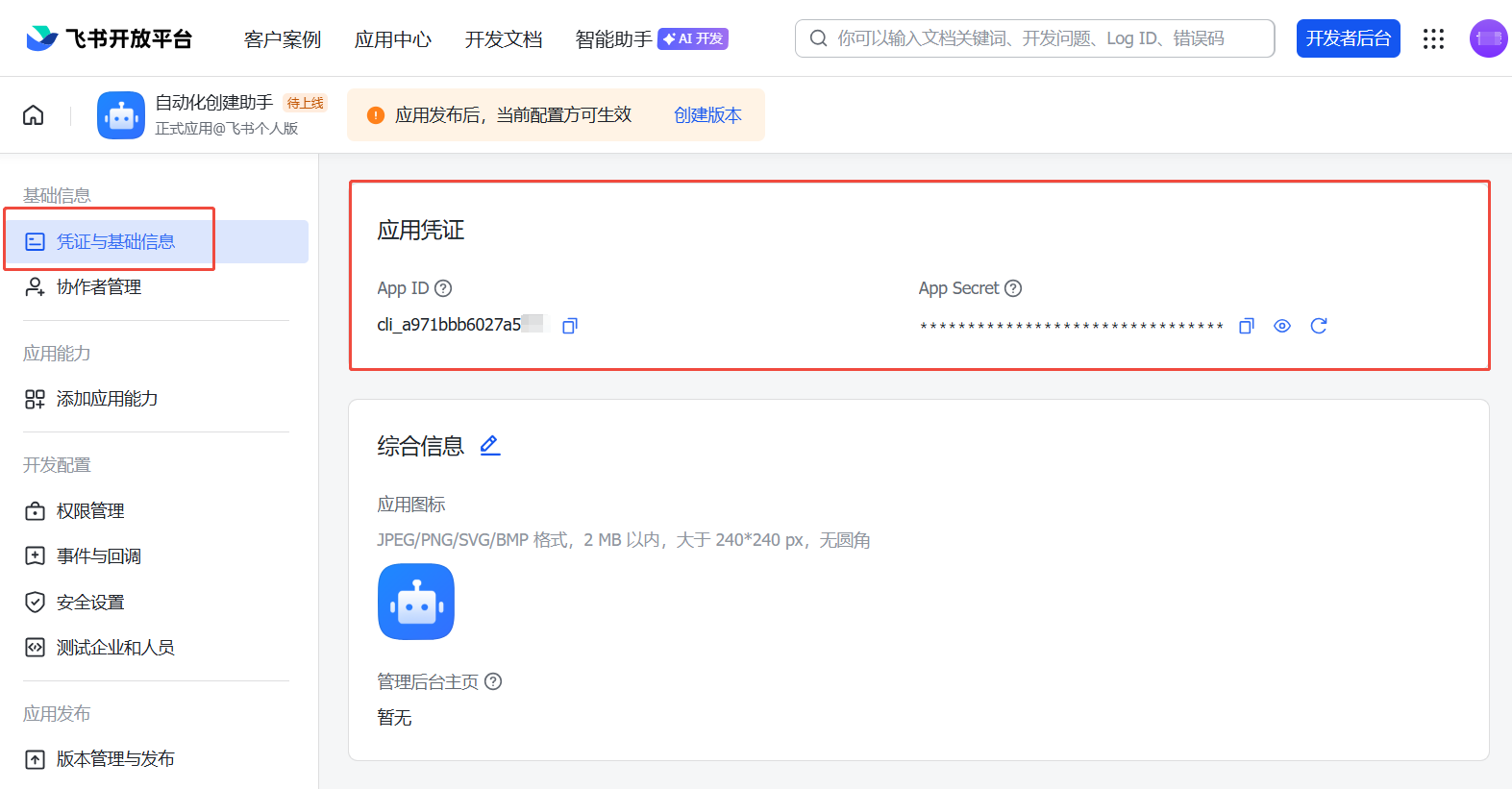Click the 应用能力 sidebar group label
This screenshot has height=789, width=1512.
(x=57, y=354)
